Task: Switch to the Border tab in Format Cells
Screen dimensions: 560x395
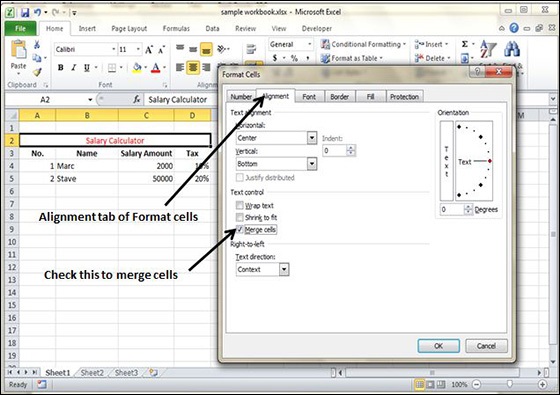Action: (339, 97)
